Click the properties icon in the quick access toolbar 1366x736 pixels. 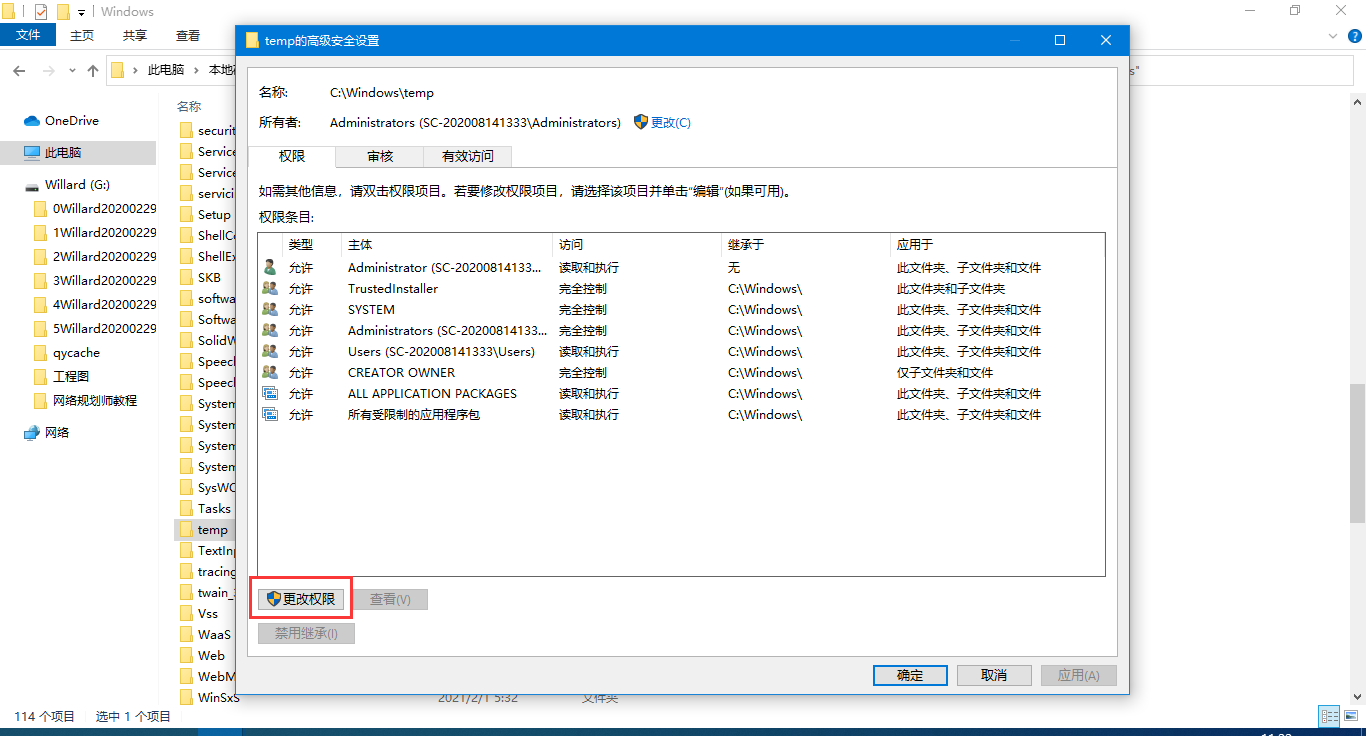click(40, 11)
